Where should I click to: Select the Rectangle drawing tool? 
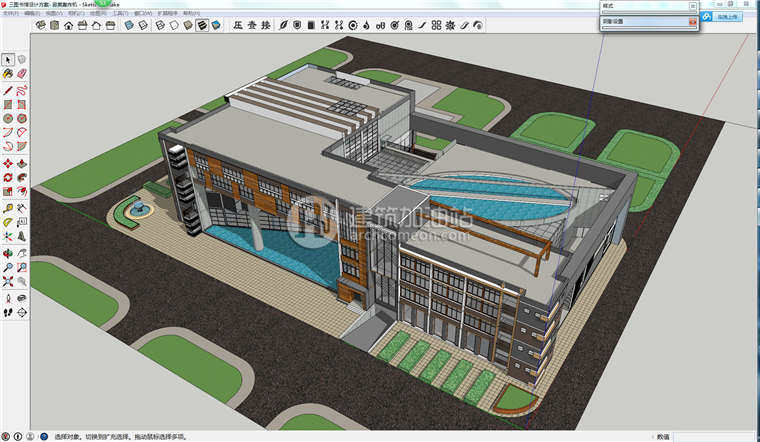click(x=8, y=105)
